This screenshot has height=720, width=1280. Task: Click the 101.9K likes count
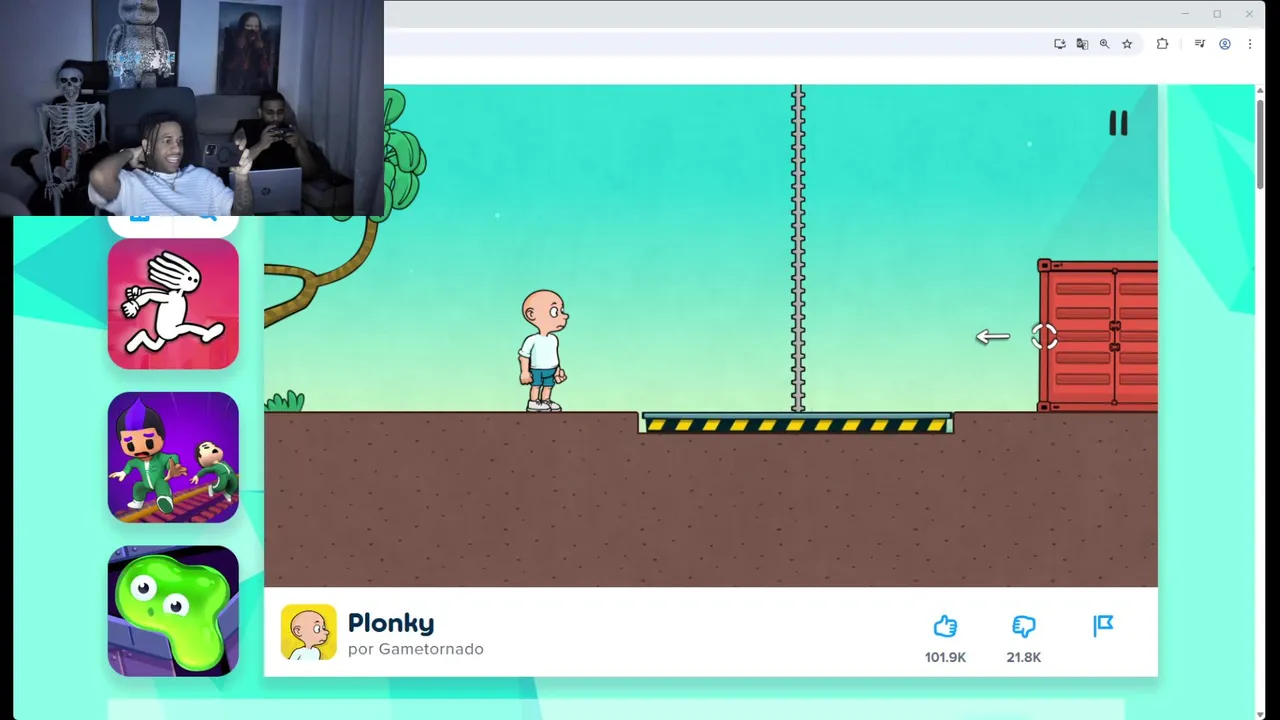coord(945,657)
